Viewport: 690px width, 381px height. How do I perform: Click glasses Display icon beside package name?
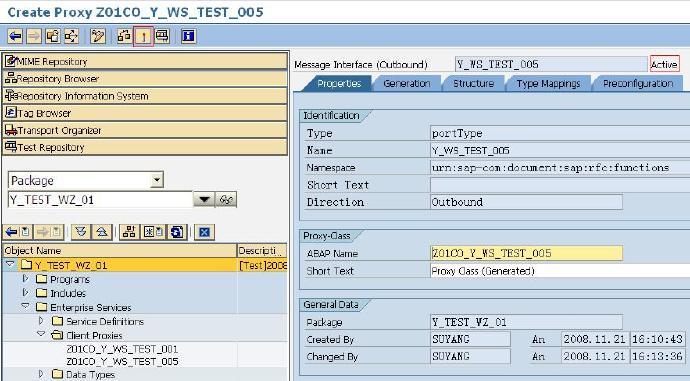tap(226, 200)
